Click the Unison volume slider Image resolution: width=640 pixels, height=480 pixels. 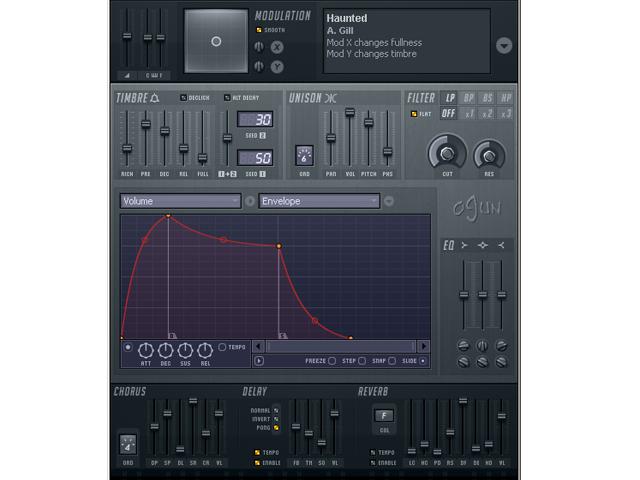350,114
